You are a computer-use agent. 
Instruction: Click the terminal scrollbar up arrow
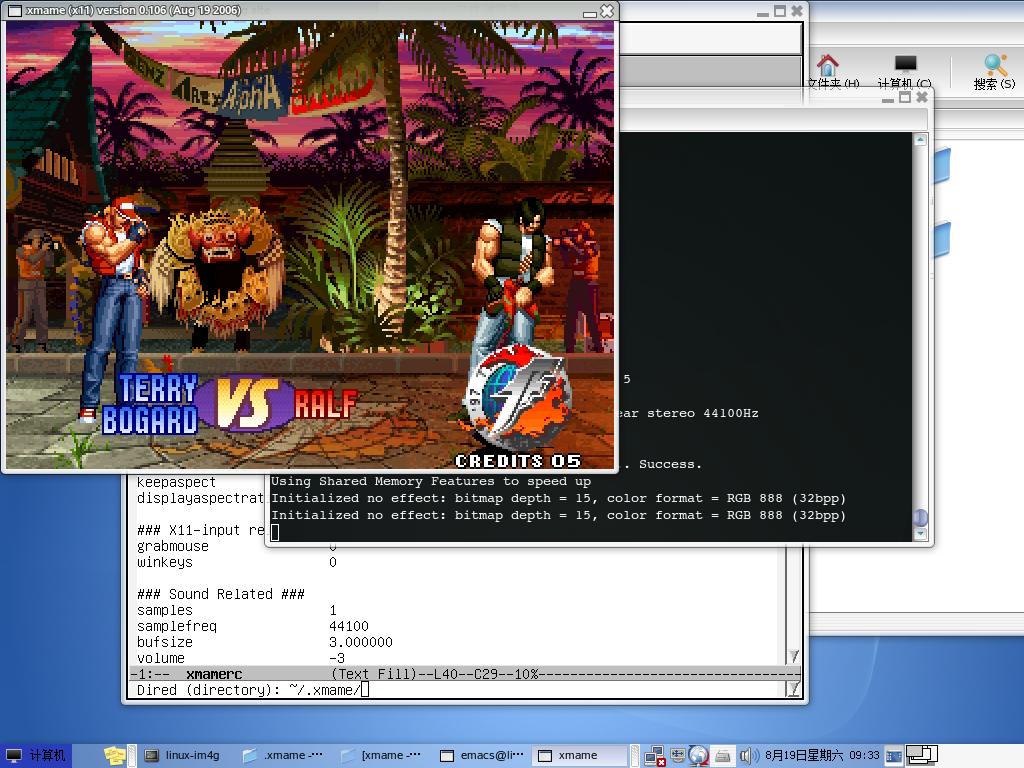[920, 139]
